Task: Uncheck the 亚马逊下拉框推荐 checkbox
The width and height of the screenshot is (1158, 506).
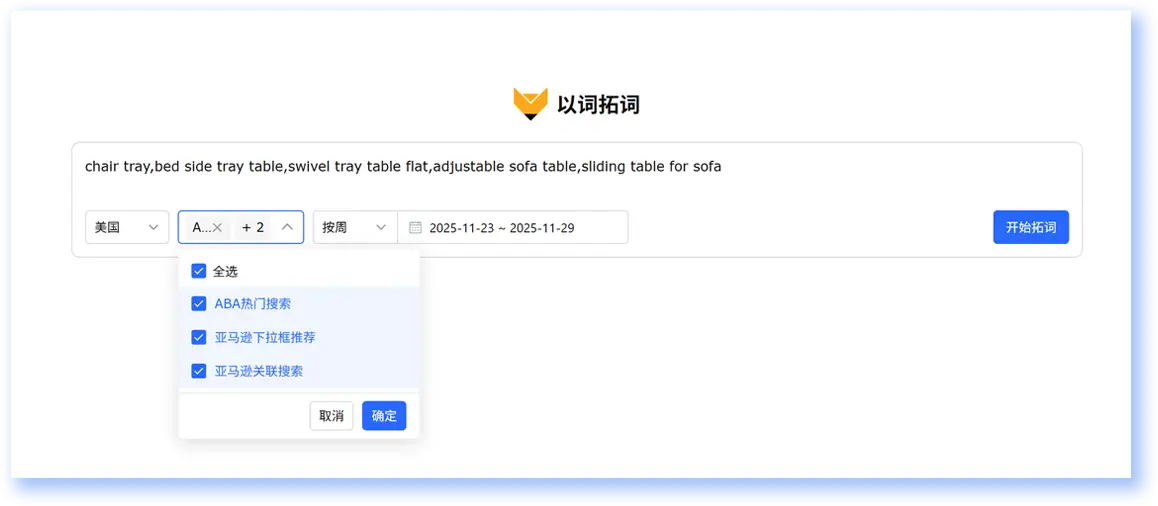Action: click(199, 337)
